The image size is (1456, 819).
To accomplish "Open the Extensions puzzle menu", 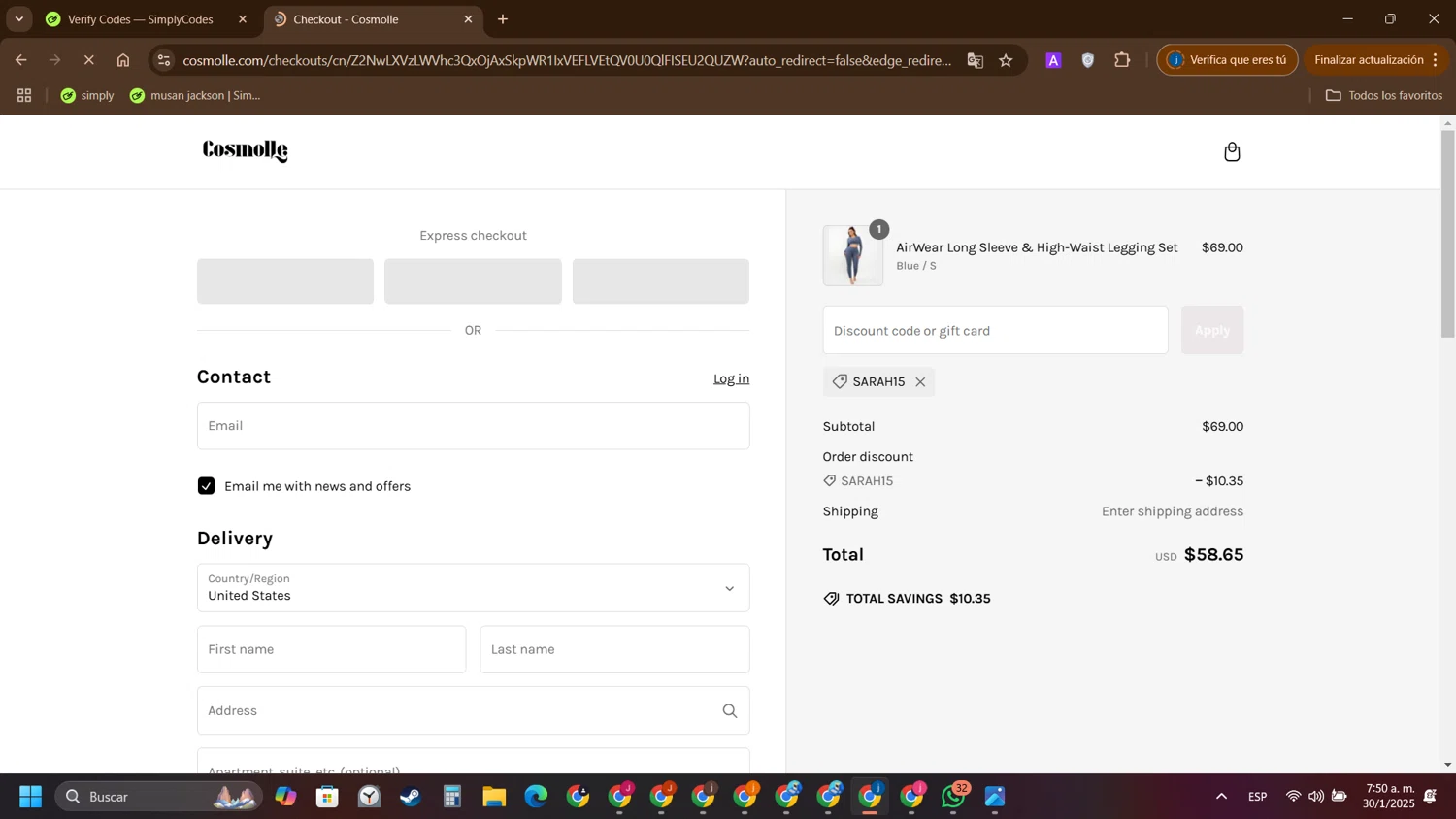I will [1122, 60].
